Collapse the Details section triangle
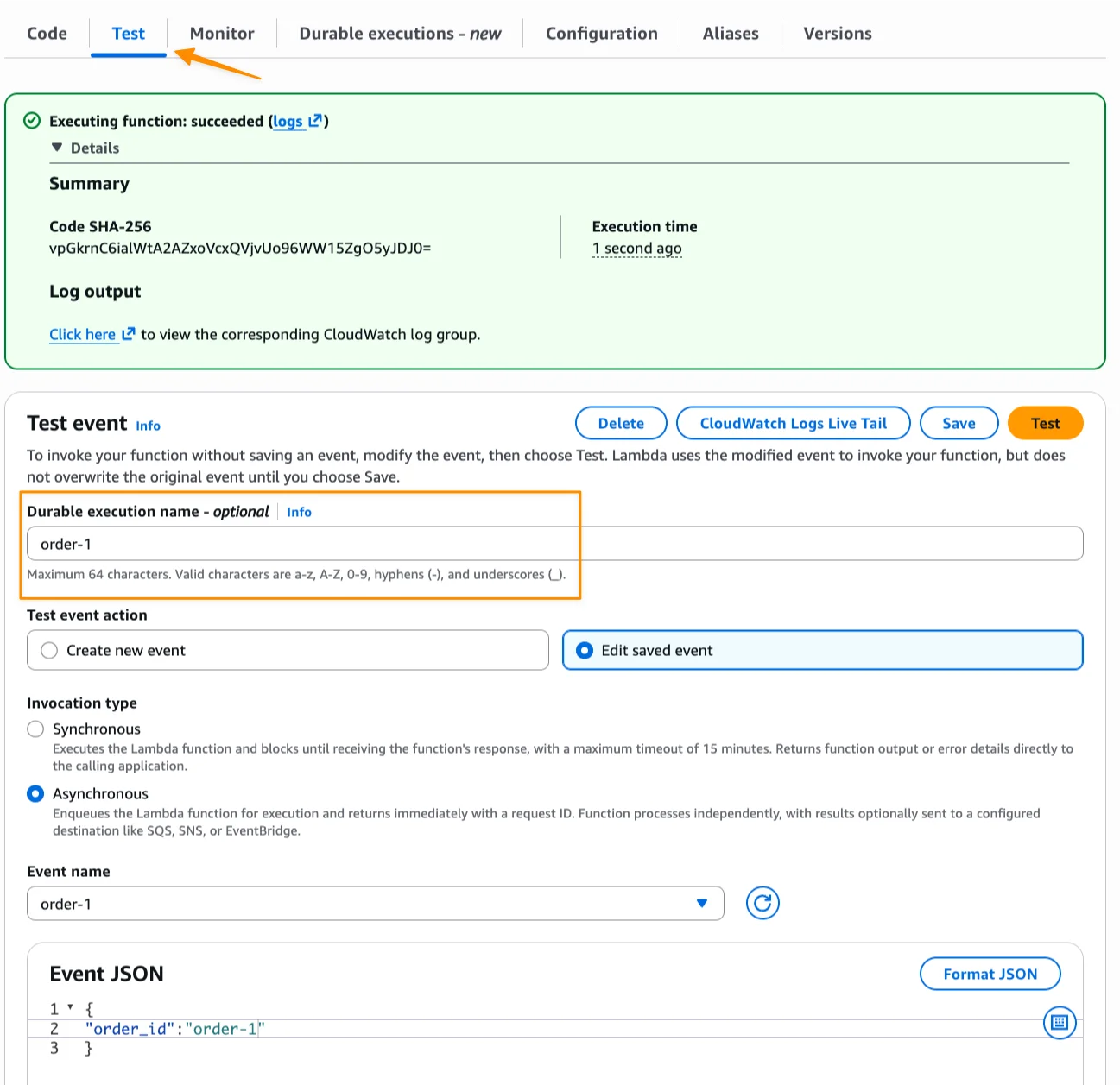The image size is (1120, 1085). 57,148
